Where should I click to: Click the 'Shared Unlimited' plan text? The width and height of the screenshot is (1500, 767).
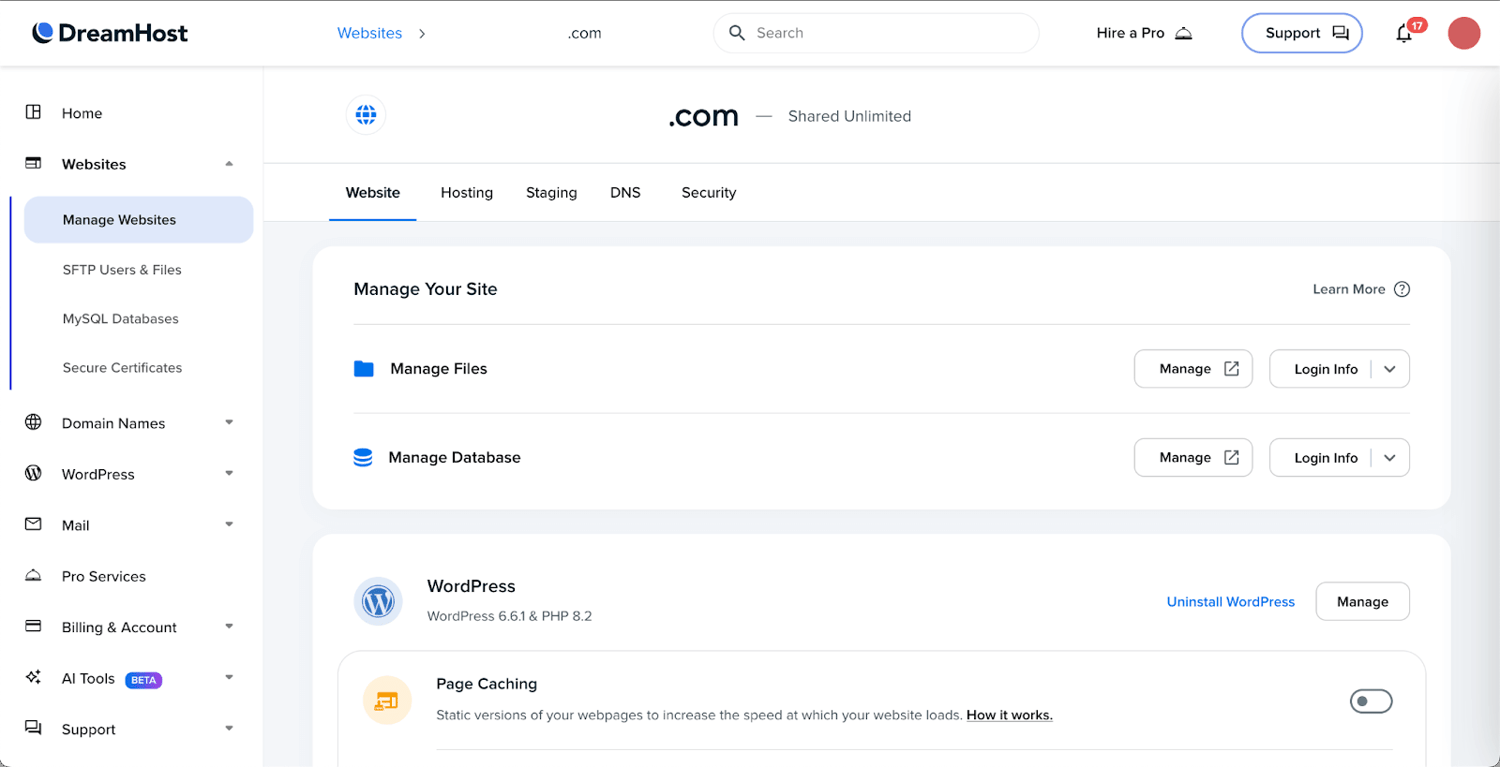[x=850, y=116]
